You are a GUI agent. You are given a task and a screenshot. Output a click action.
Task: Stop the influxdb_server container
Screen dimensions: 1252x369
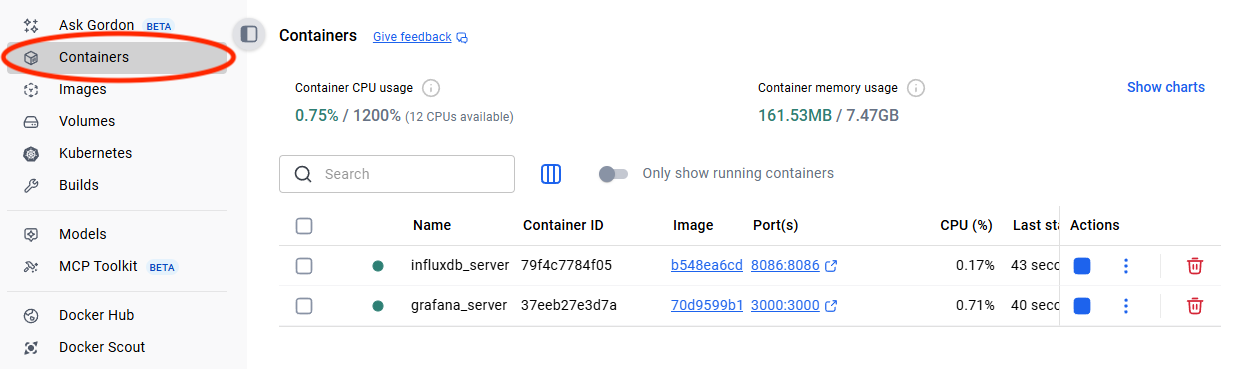[1082, 266]
